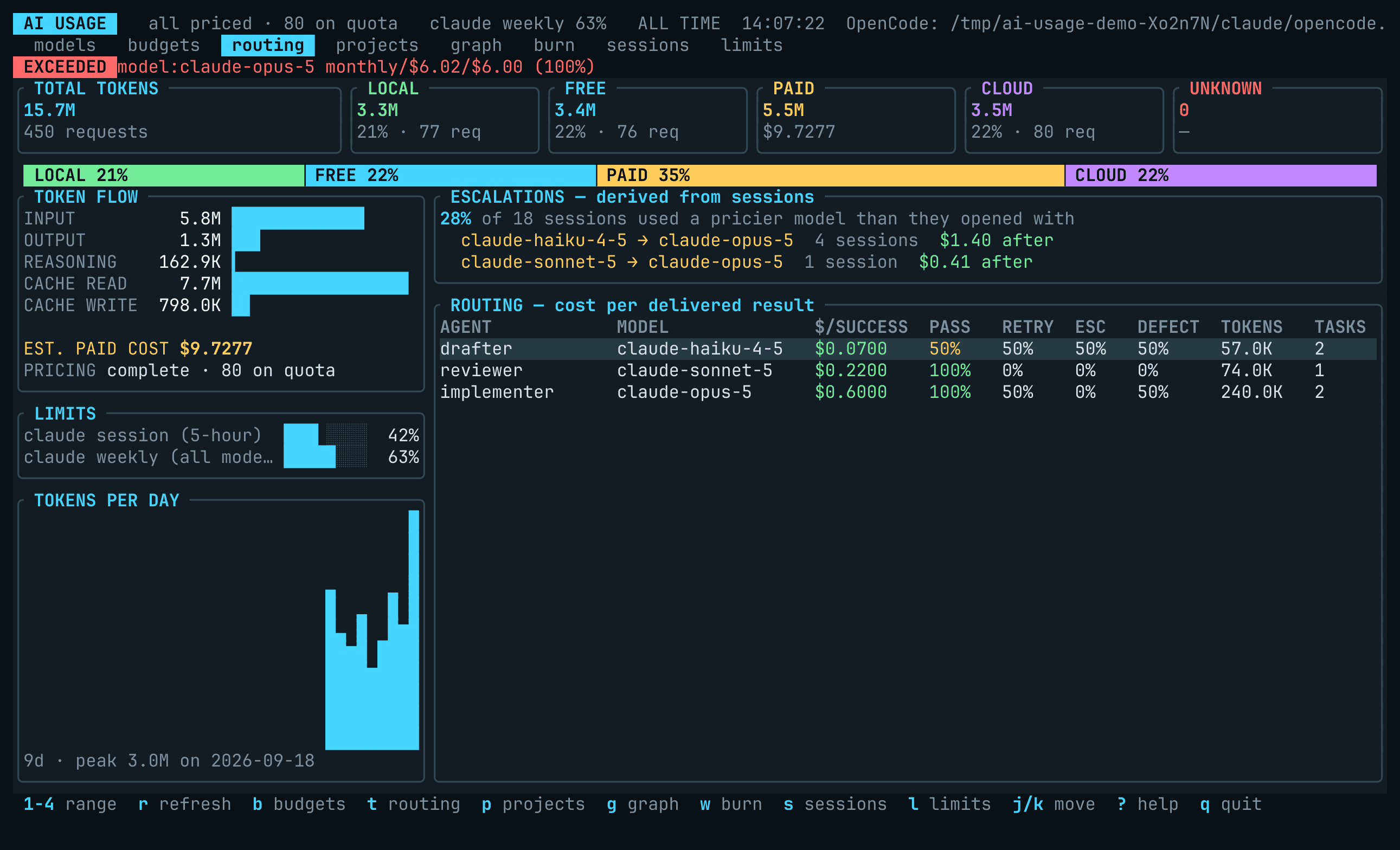Select the highlighted routing tab
The height and width of the screenshot is (850, 1400).
click(x=268, y=46)
